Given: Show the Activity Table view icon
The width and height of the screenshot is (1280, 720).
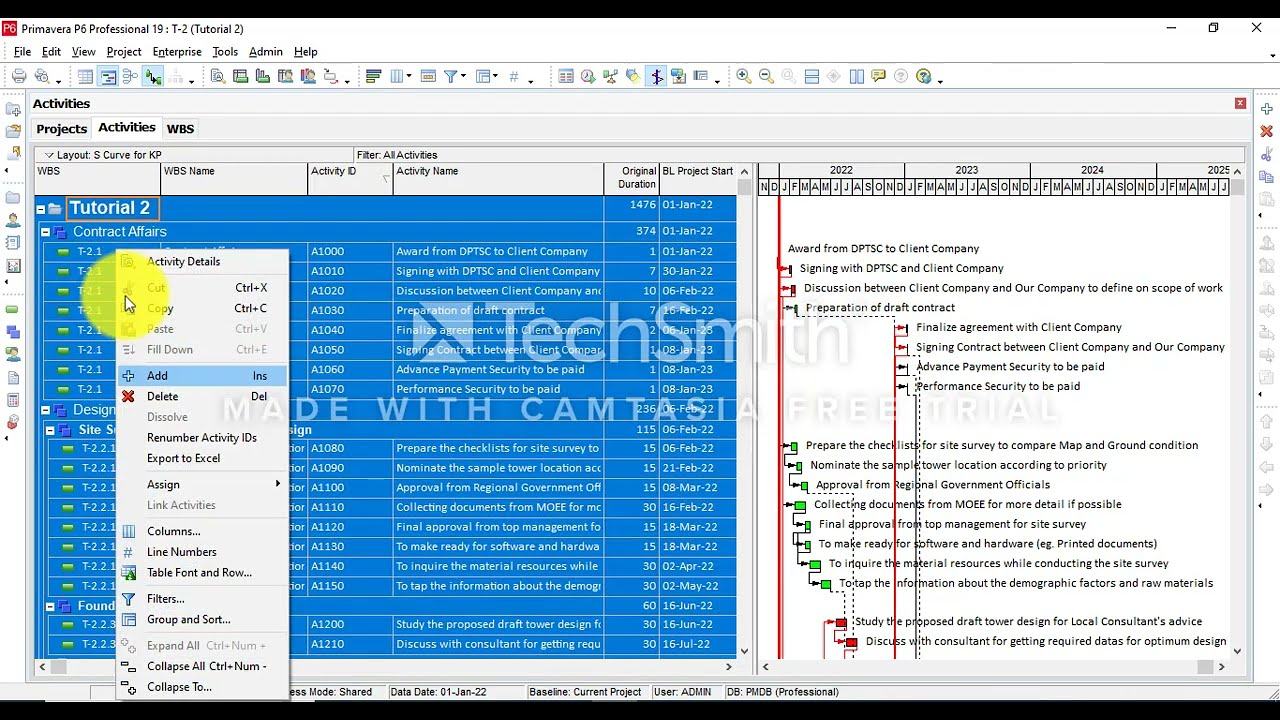Looking at the screenshot, I should click(x=86, y=77).
